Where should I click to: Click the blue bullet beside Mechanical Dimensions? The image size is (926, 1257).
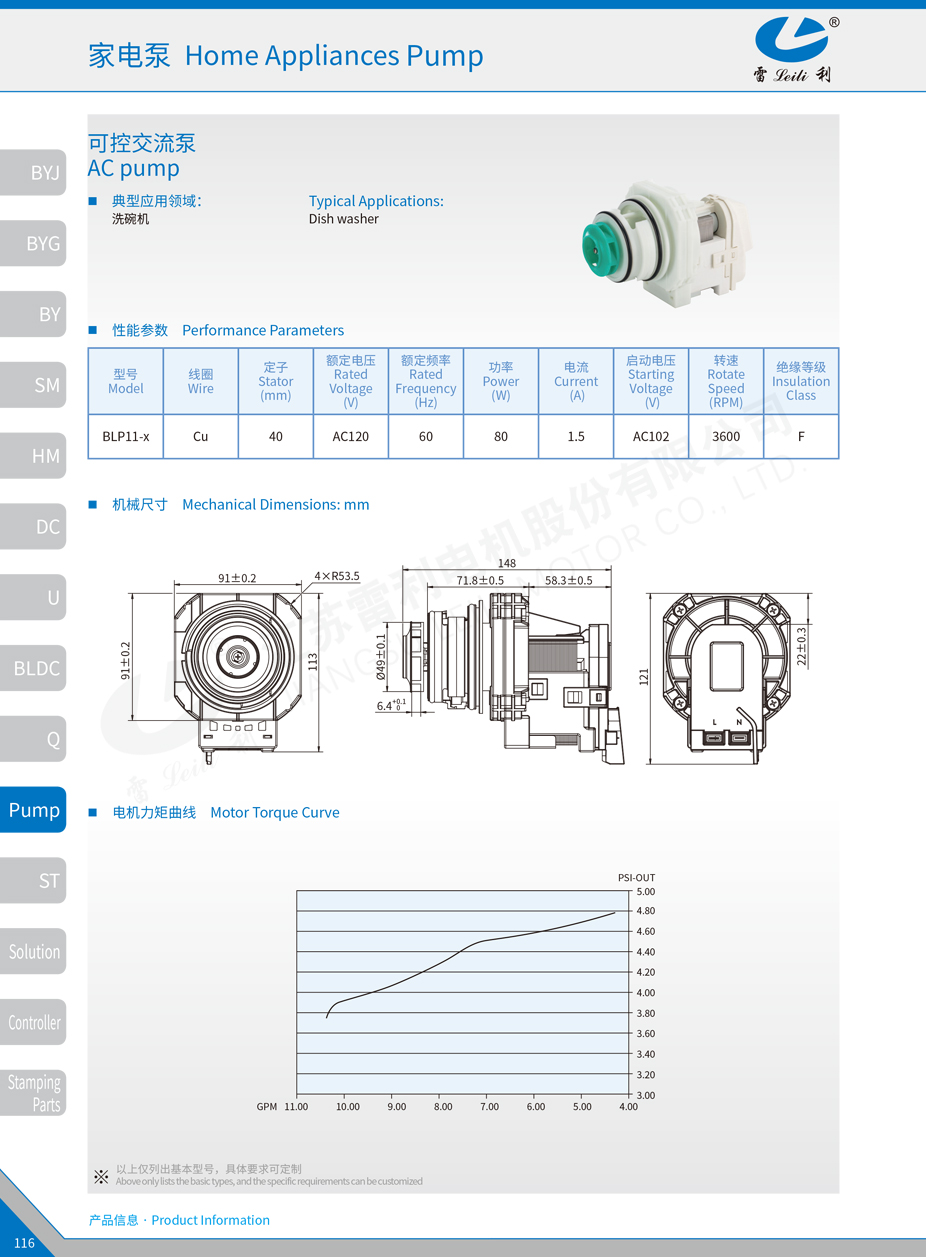tap(93, 505)
